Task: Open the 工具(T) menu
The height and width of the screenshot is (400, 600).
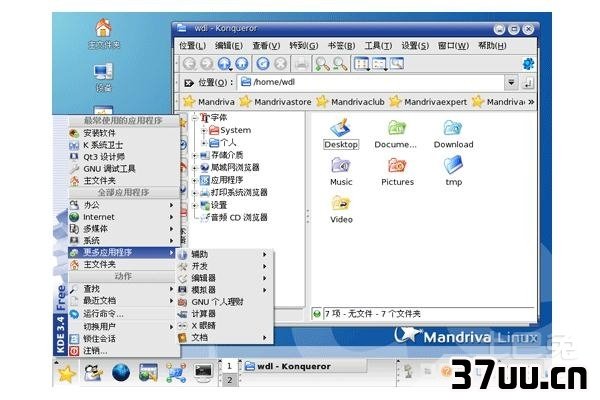Action: click(x=378, y=46)
